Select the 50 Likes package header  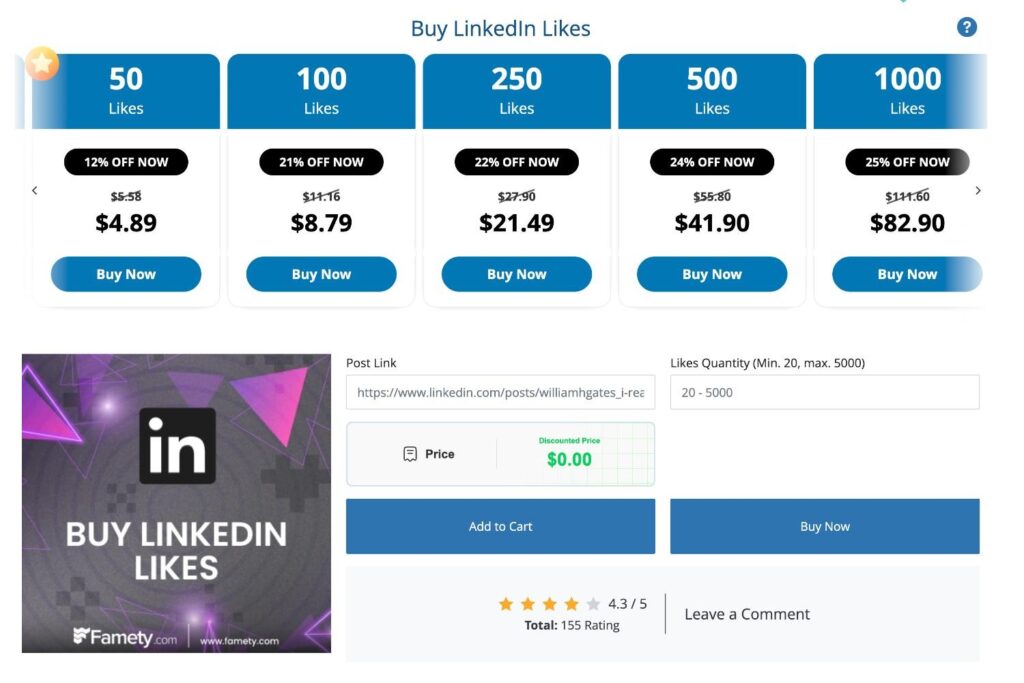pos(126,90)
